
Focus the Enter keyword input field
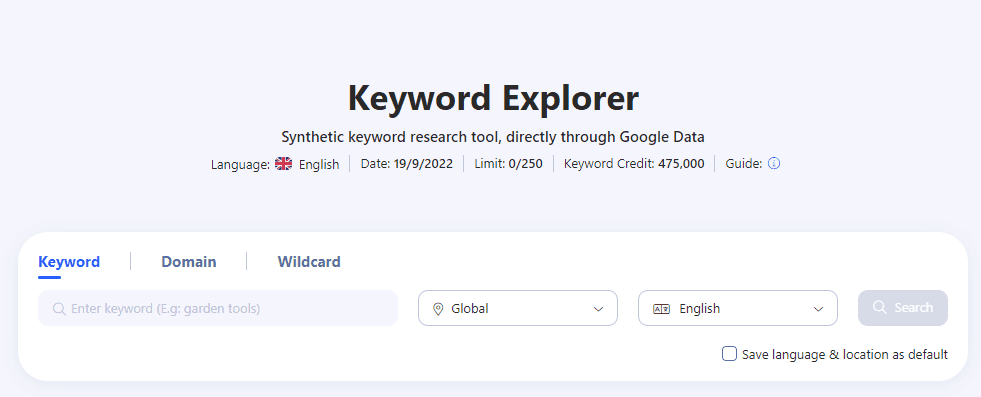pos(218,308)
